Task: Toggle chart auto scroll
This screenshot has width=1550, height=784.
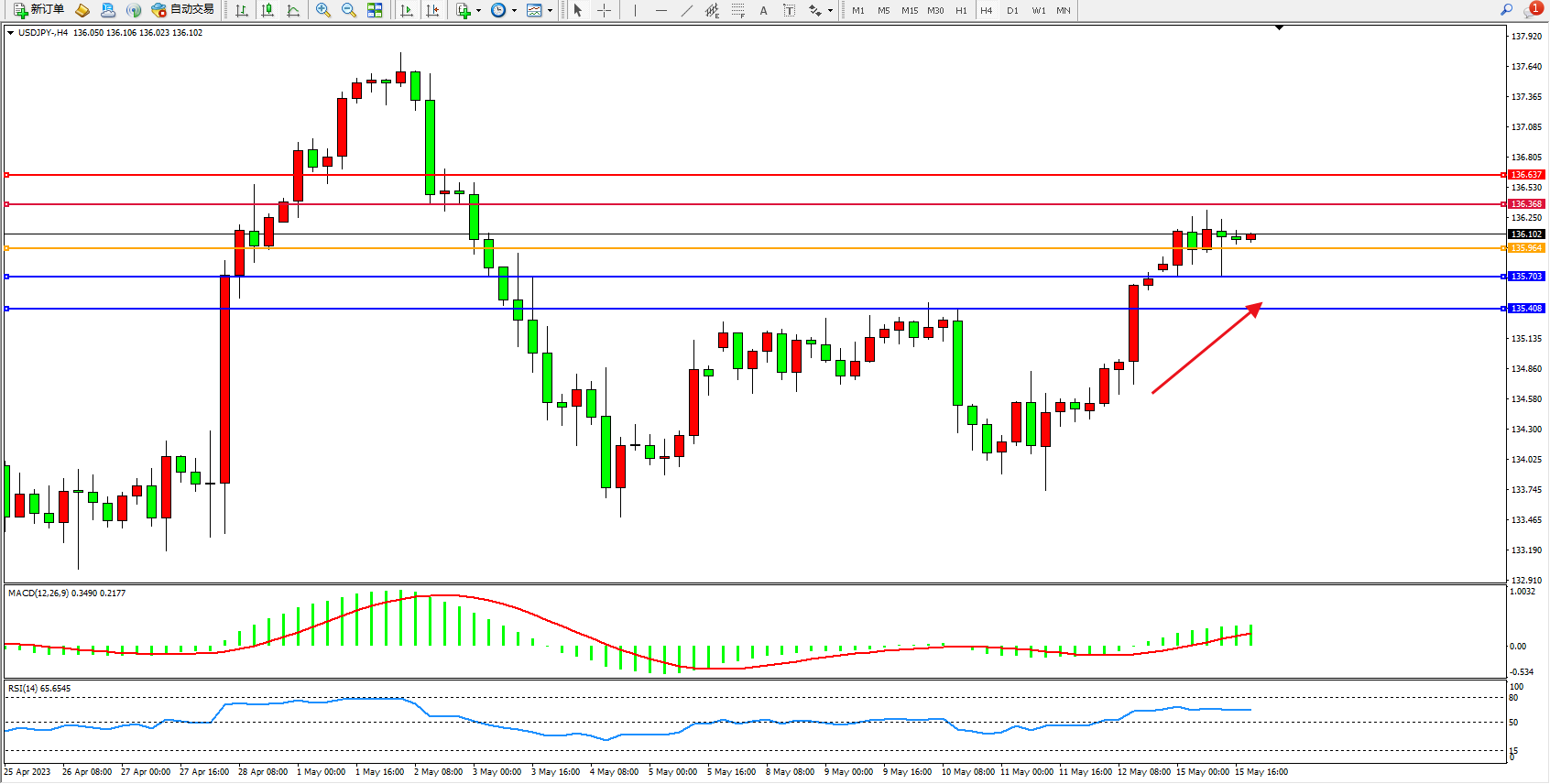Action: (407, 10)
